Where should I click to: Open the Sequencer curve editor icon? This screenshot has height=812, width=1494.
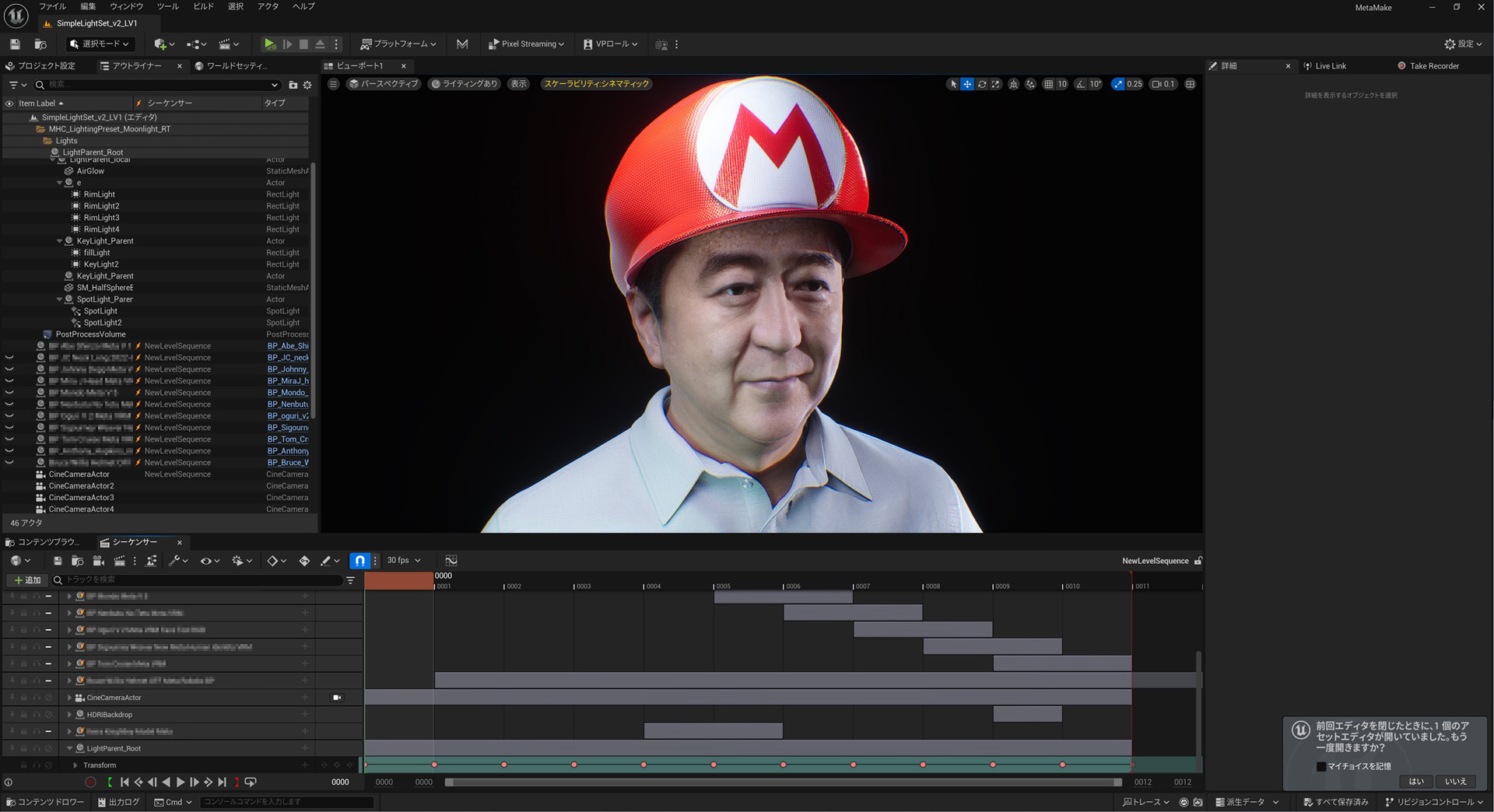(x=451, y=561)
